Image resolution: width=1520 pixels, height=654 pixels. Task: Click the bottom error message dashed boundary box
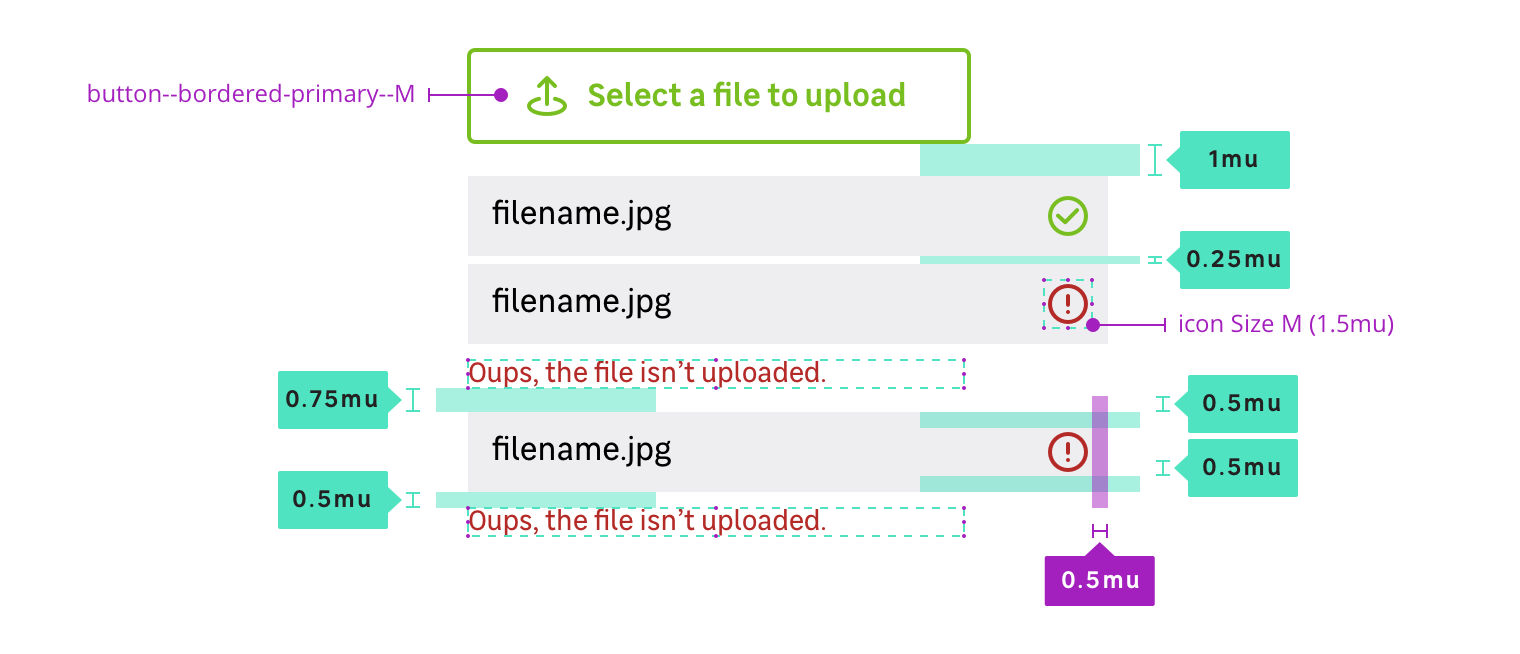coord(716,520)
